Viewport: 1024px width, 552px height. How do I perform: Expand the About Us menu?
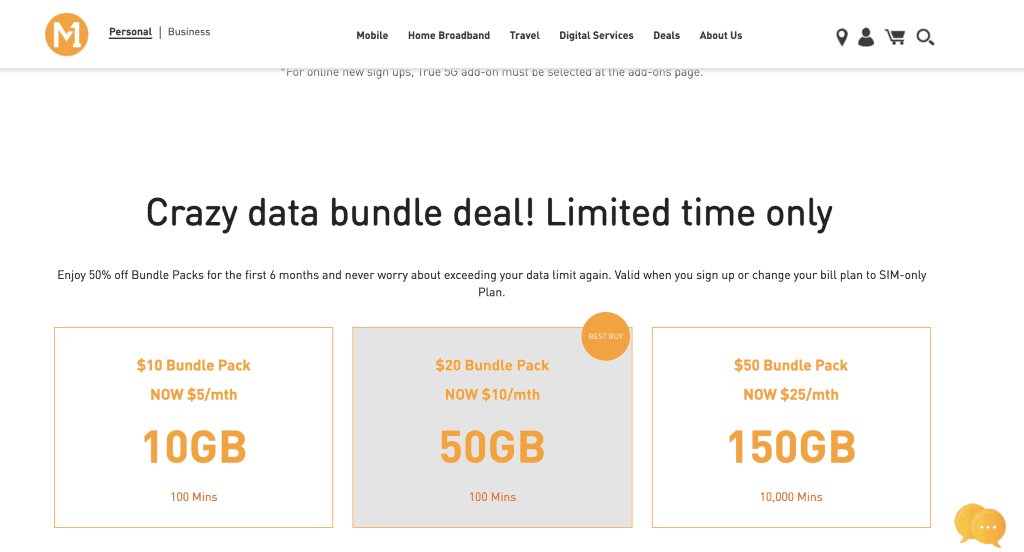tap(721, 35)
